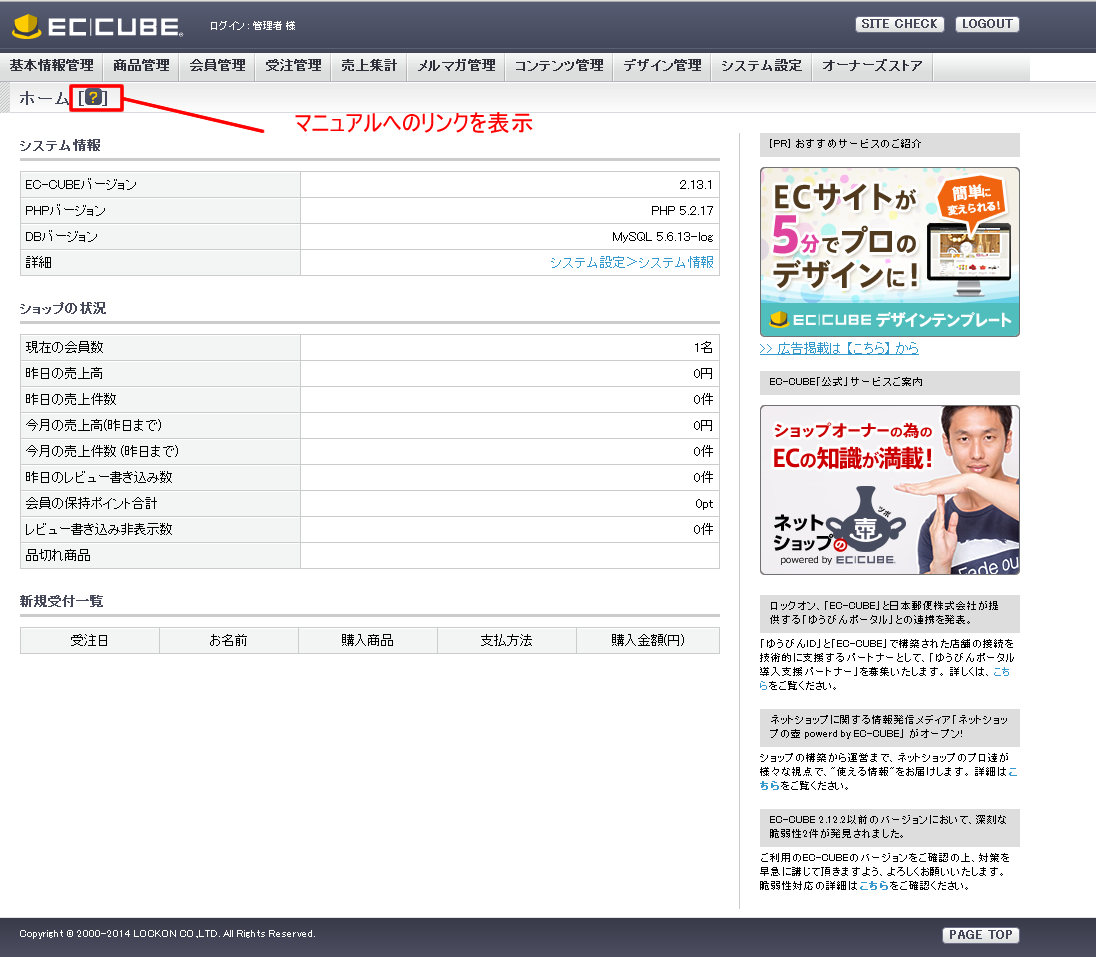Select the レビュー書き込み非表示数 row label
Screen dimensions: 1096x957
99,529
